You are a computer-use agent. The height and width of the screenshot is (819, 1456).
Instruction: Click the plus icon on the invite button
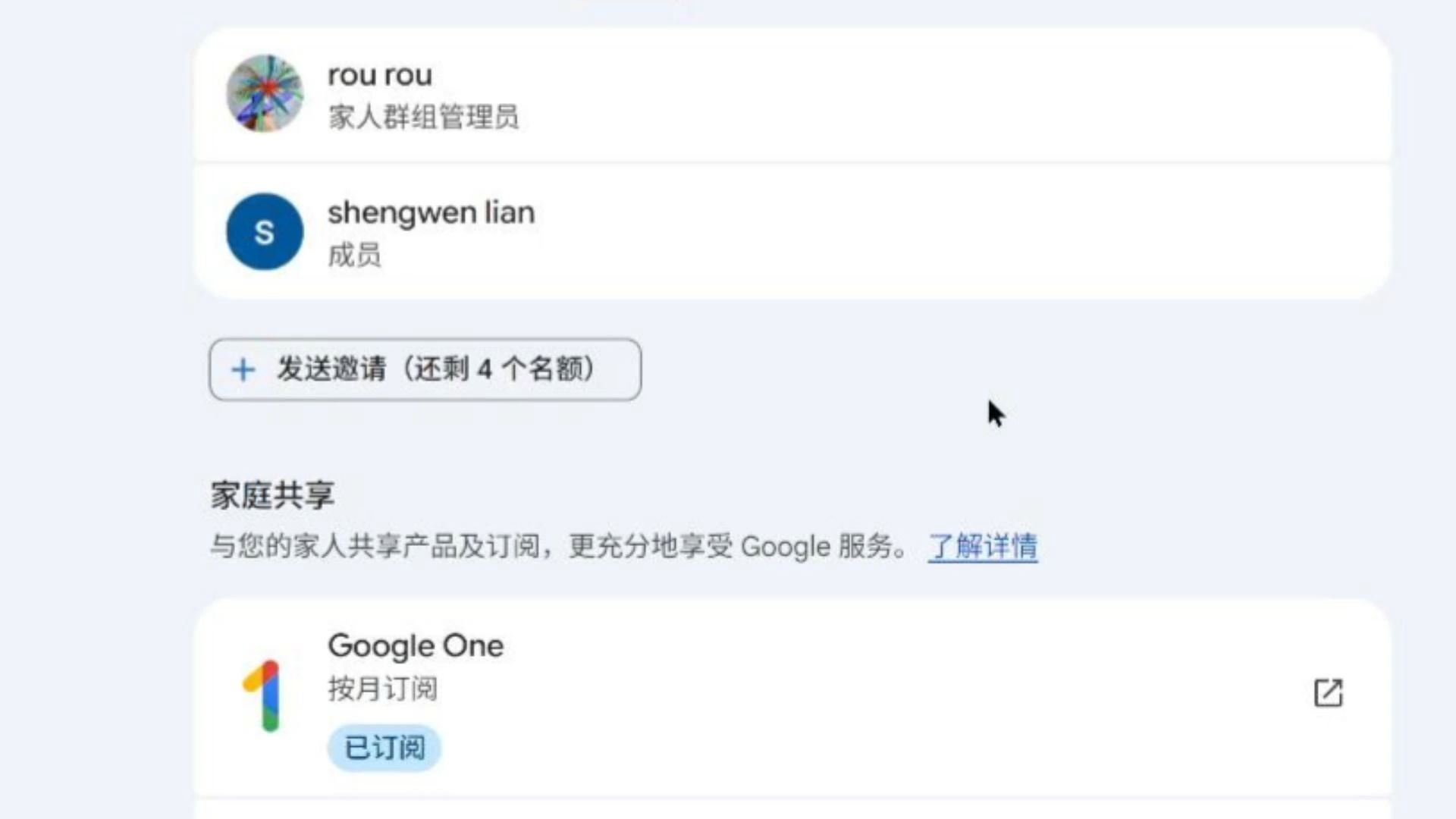coord(243,370)
